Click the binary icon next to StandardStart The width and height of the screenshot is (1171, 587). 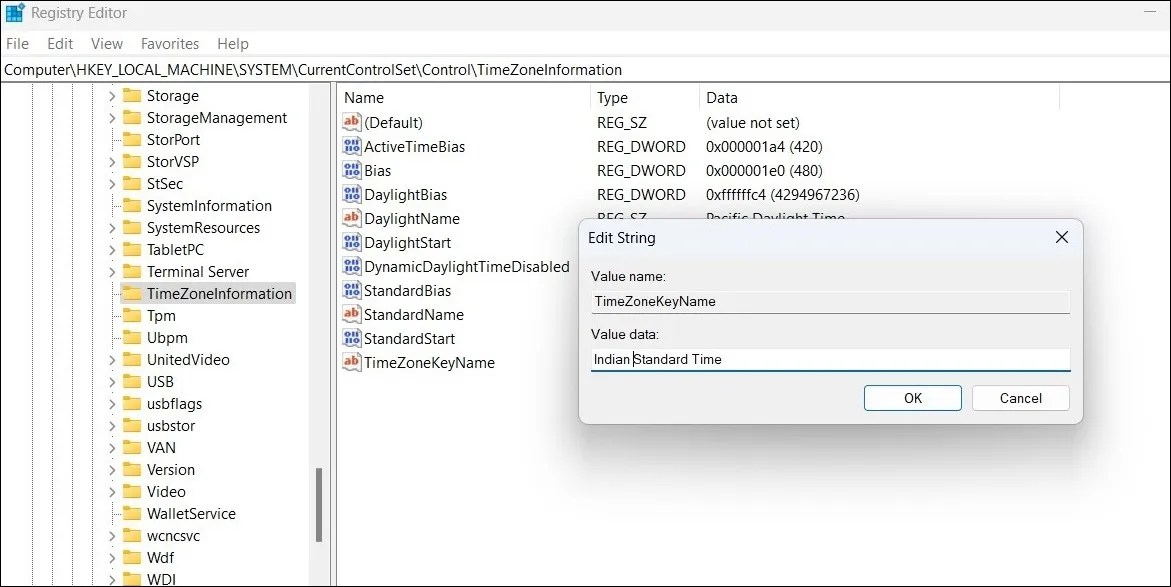click(x=350, y=338)
